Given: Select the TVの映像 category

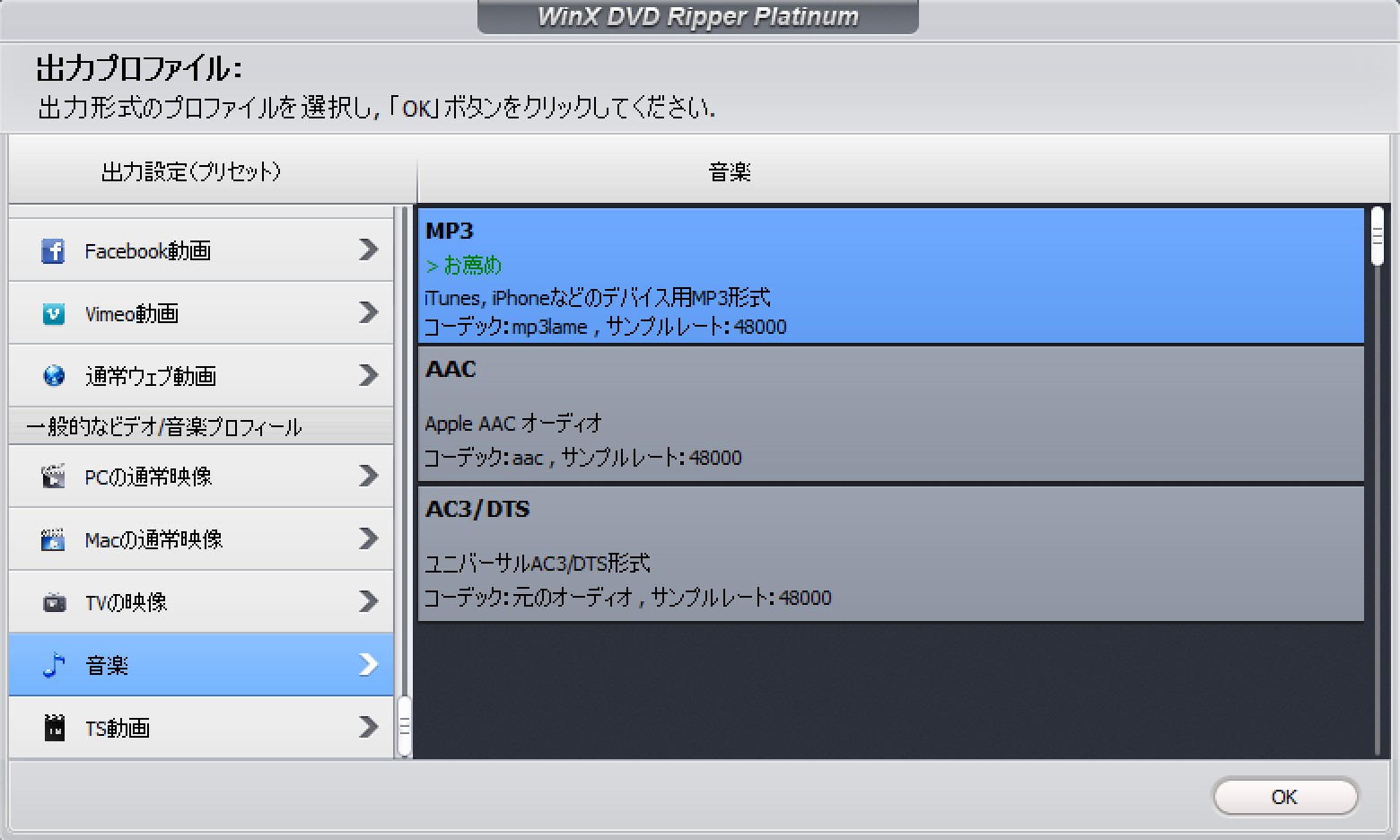Looking at the screenshot, I should (201, 601).
